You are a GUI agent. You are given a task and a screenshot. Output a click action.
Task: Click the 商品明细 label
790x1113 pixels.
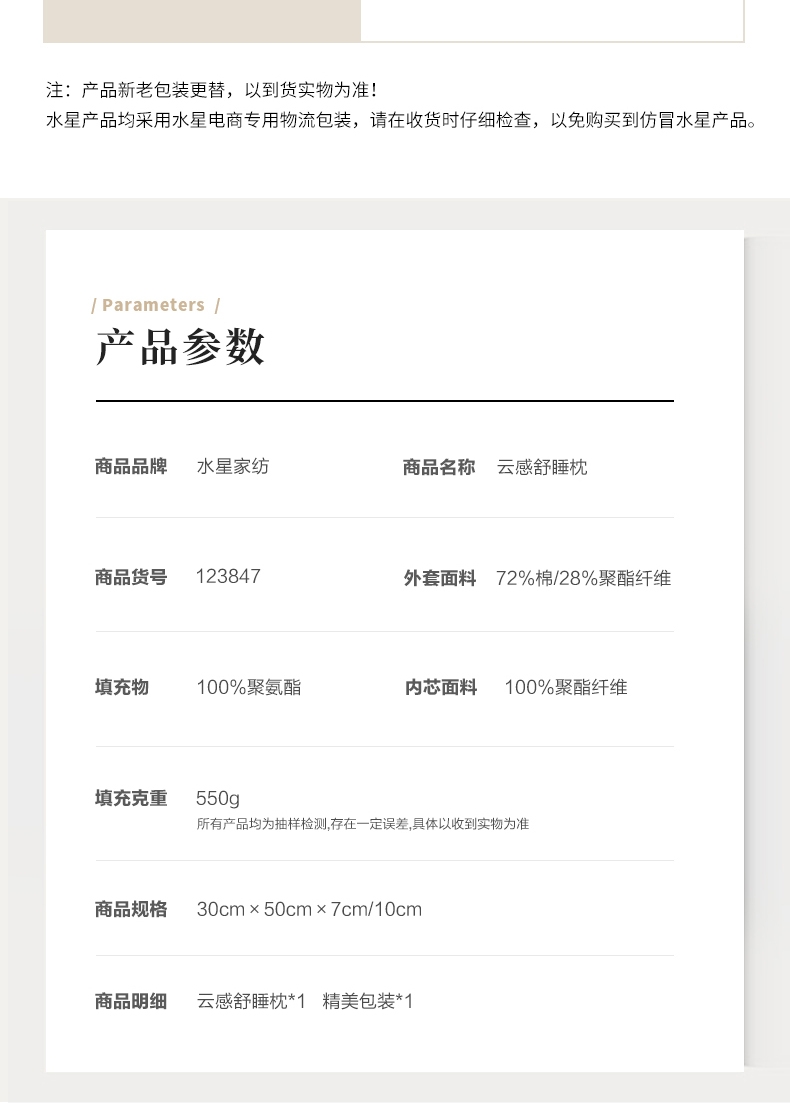pos(131,1002)
